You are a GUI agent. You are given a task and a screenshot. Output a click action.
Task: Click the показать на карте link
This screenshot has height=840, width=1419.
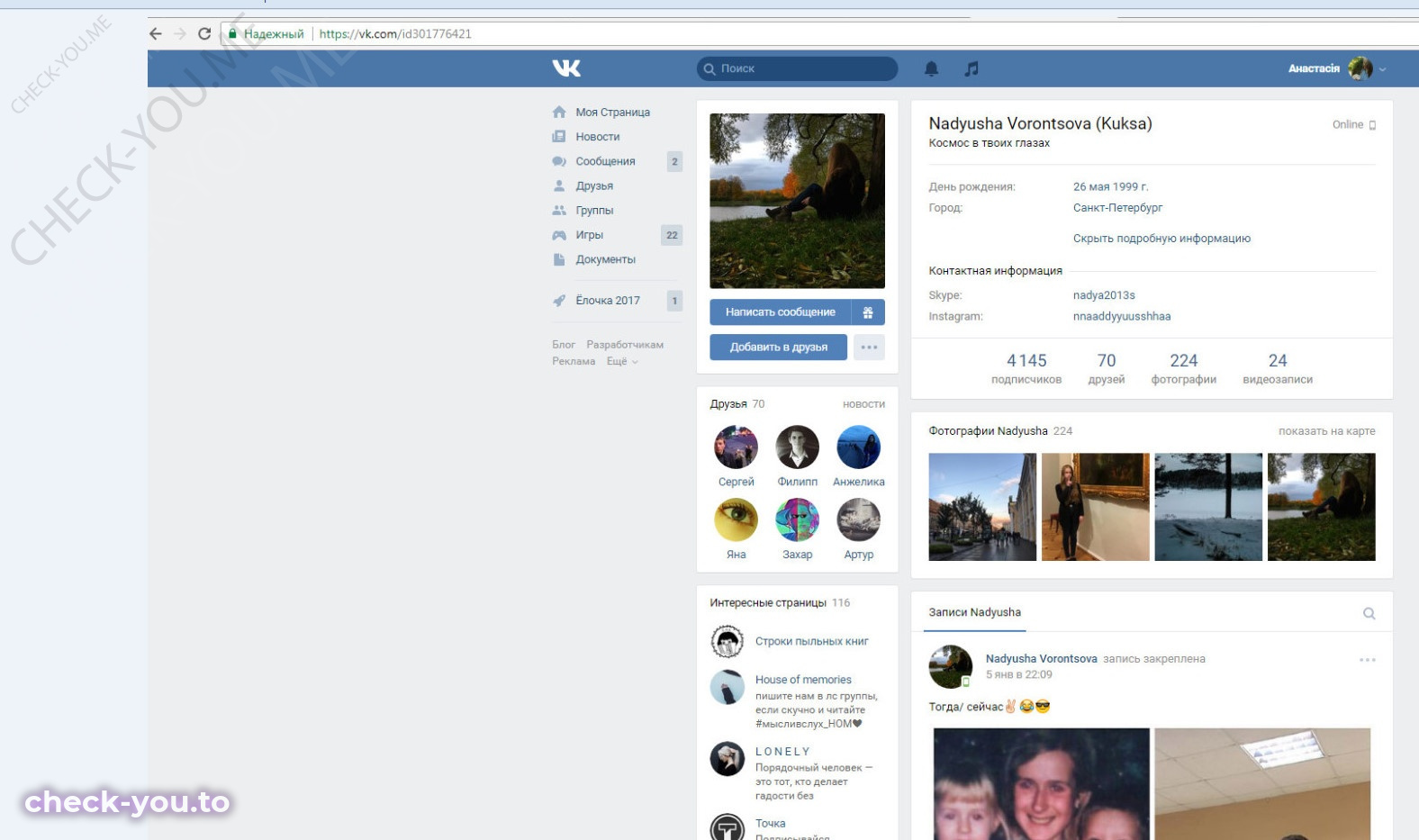tap(1326, 431)
